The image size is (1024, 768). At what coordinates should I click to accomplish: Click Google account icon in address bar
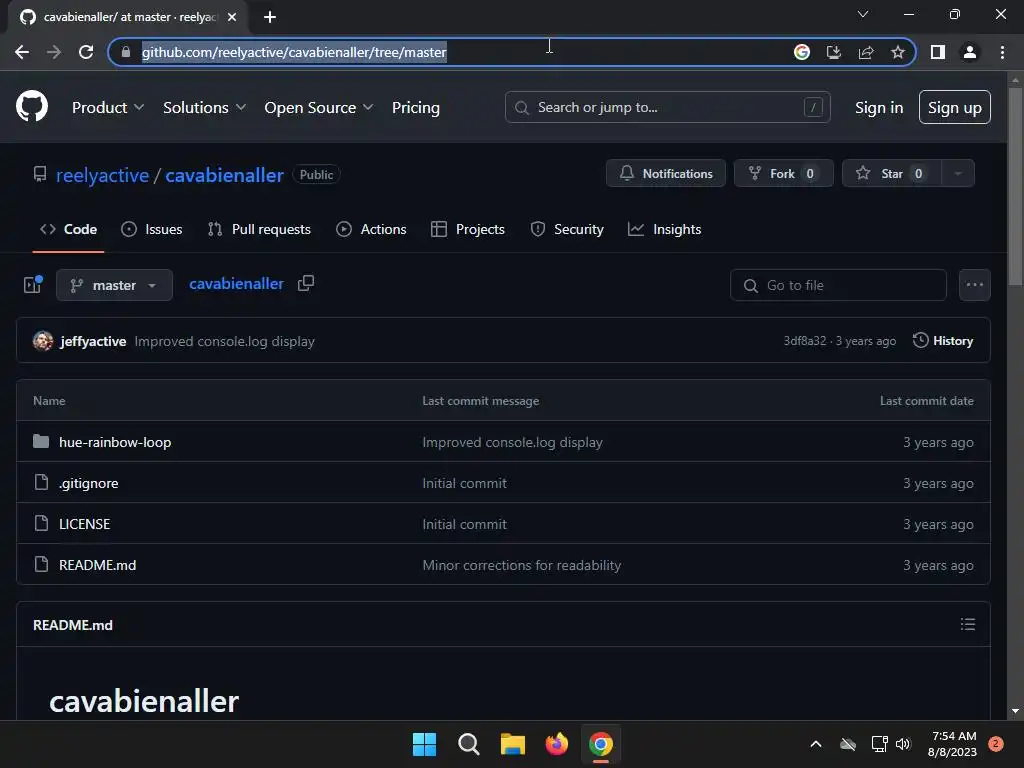[802, 52]
